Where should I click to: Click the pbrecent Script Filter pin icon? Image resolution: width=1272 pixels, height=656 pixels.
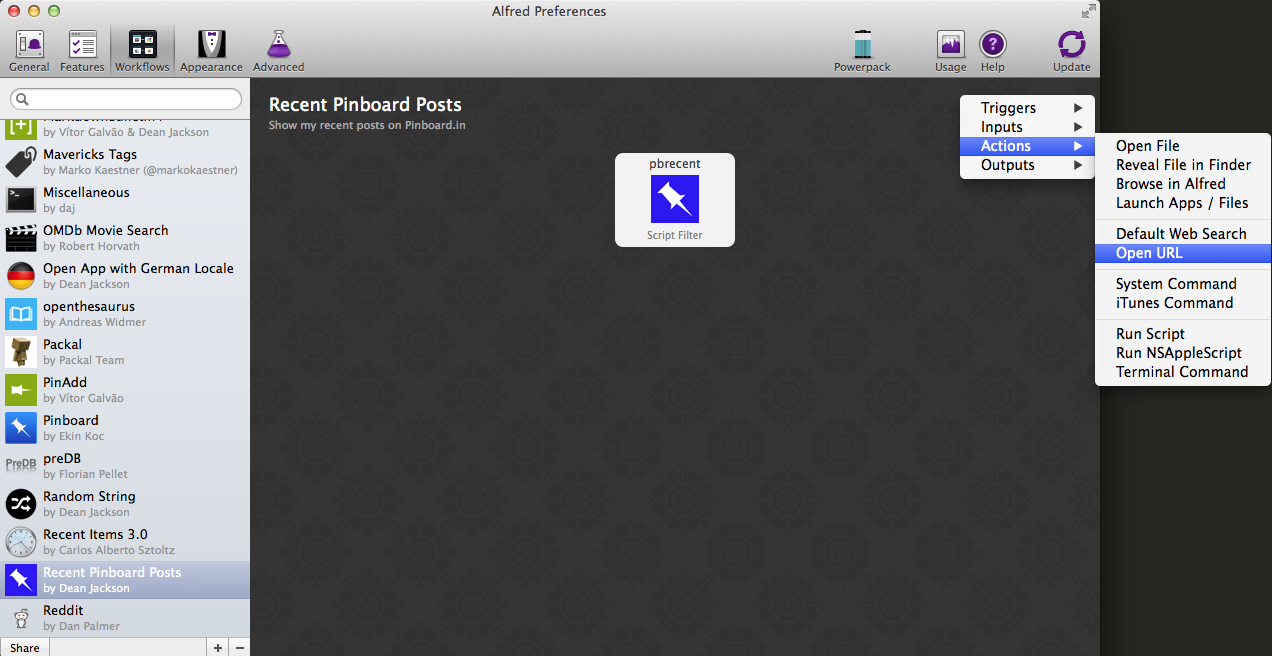[675, 199]
